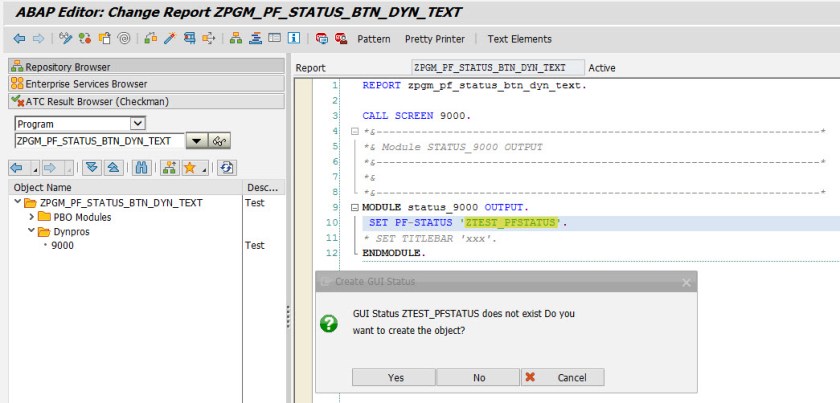Click Yes in Create GUI Status dialog

click(x=394, y=377)
